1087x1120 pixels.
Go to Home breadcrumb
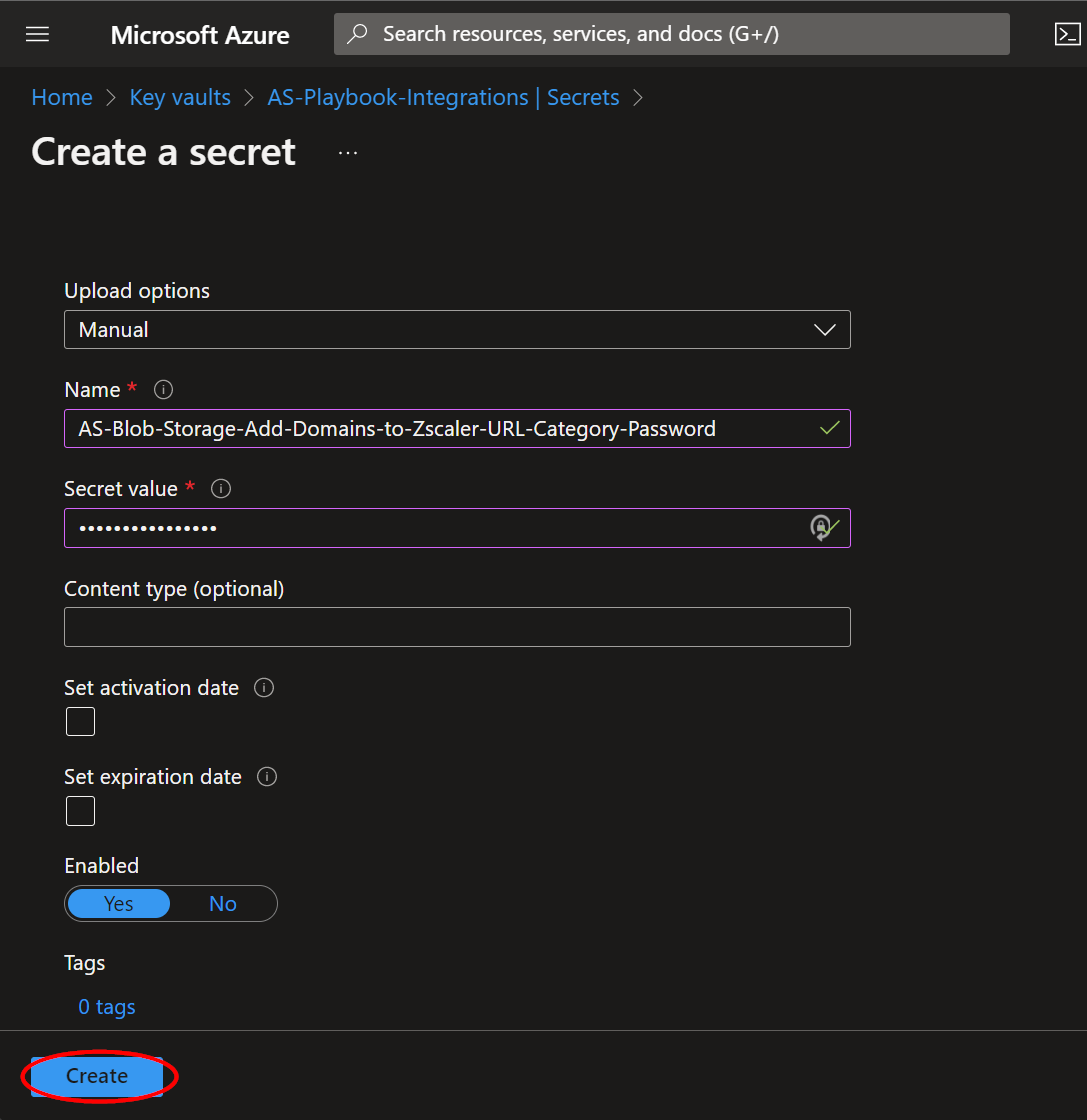click(62, 97)
